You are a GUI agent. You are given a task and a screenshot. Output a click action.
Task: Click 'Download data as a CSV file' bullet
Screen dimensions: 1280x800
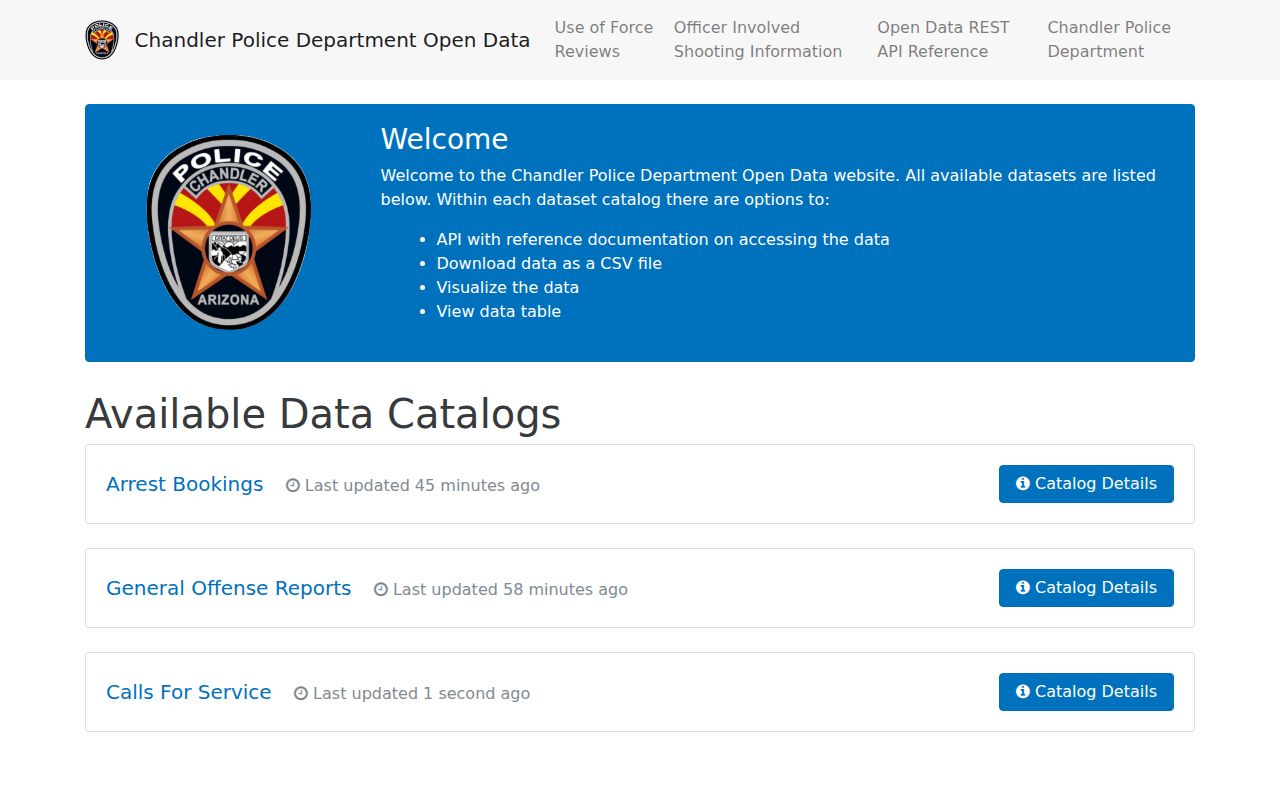(x=549, y=263)
